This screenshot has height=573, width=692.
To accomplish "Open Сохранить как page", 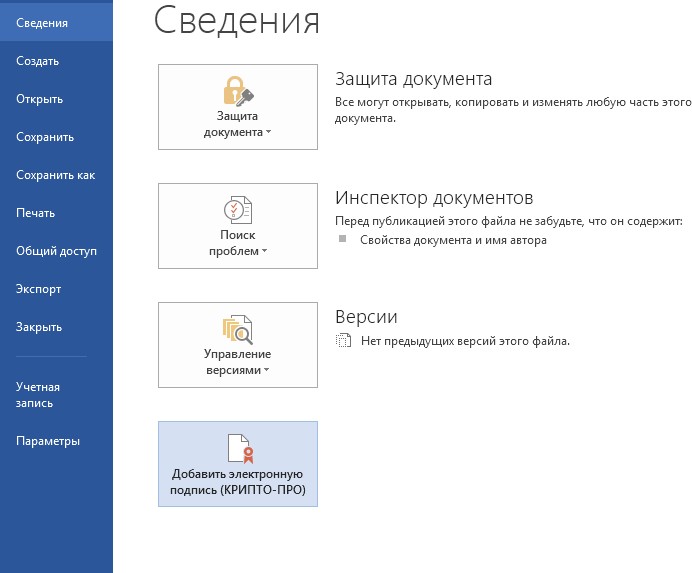I will 55,175.
